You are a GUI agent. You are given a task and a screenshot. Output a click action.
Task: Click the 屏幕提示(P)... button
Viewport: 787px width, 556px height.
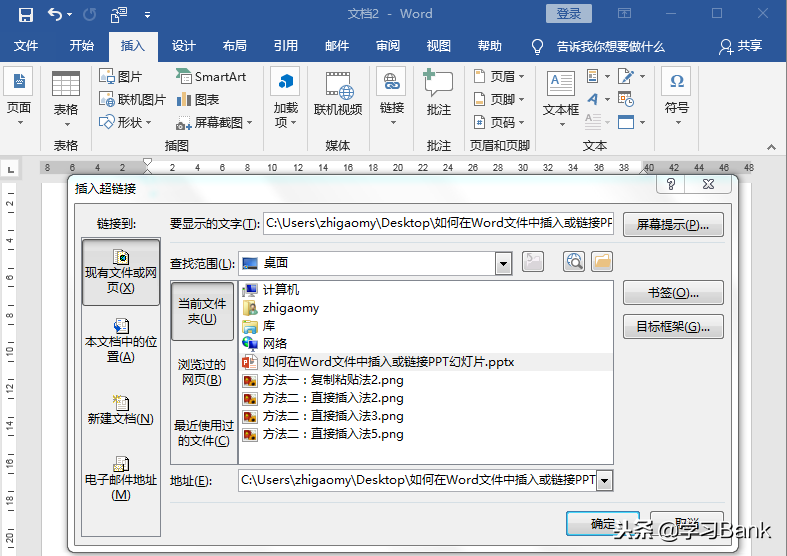pos(673,224)
